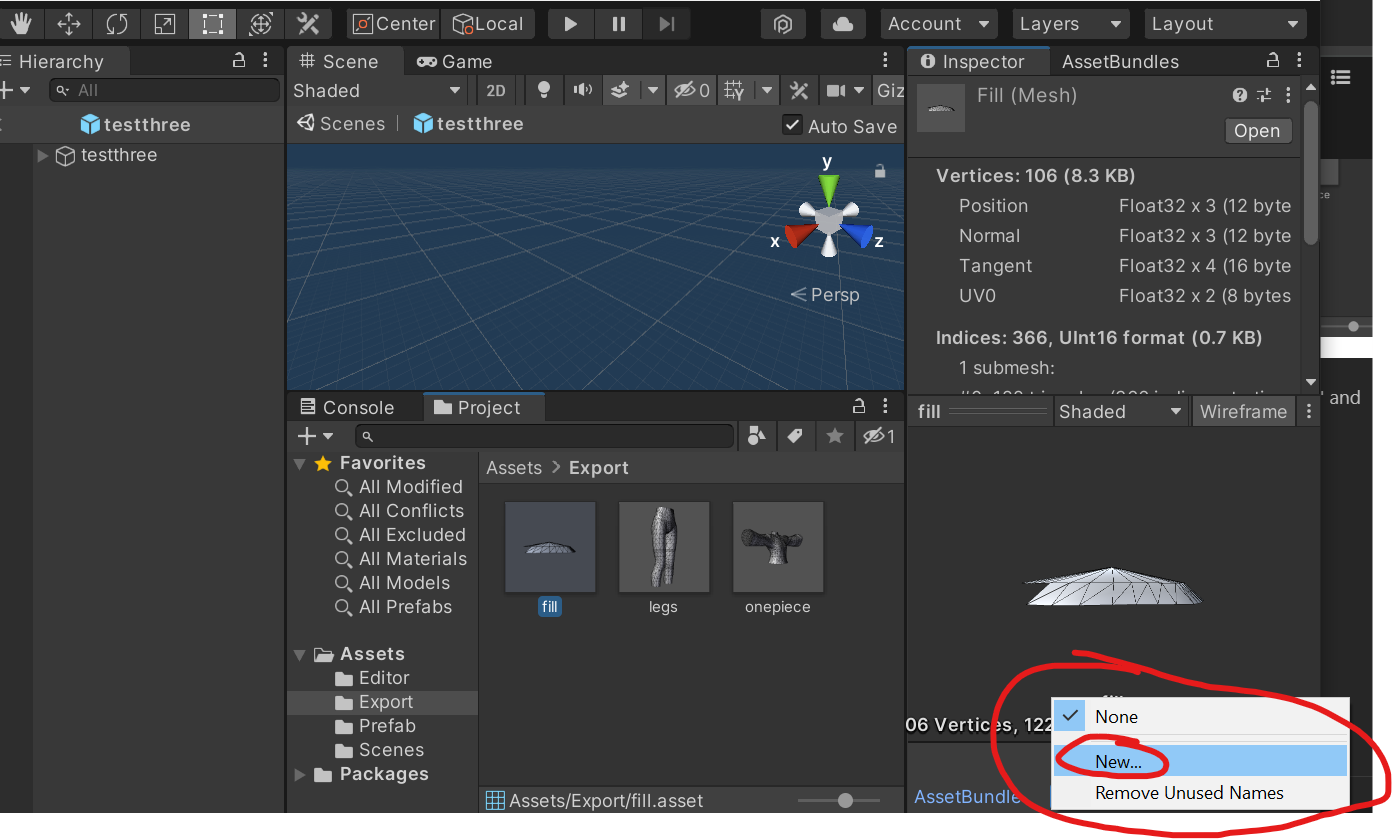1392x839 pixels.
Task: Toggle pivot mode Center button
Action: (394, 24)
